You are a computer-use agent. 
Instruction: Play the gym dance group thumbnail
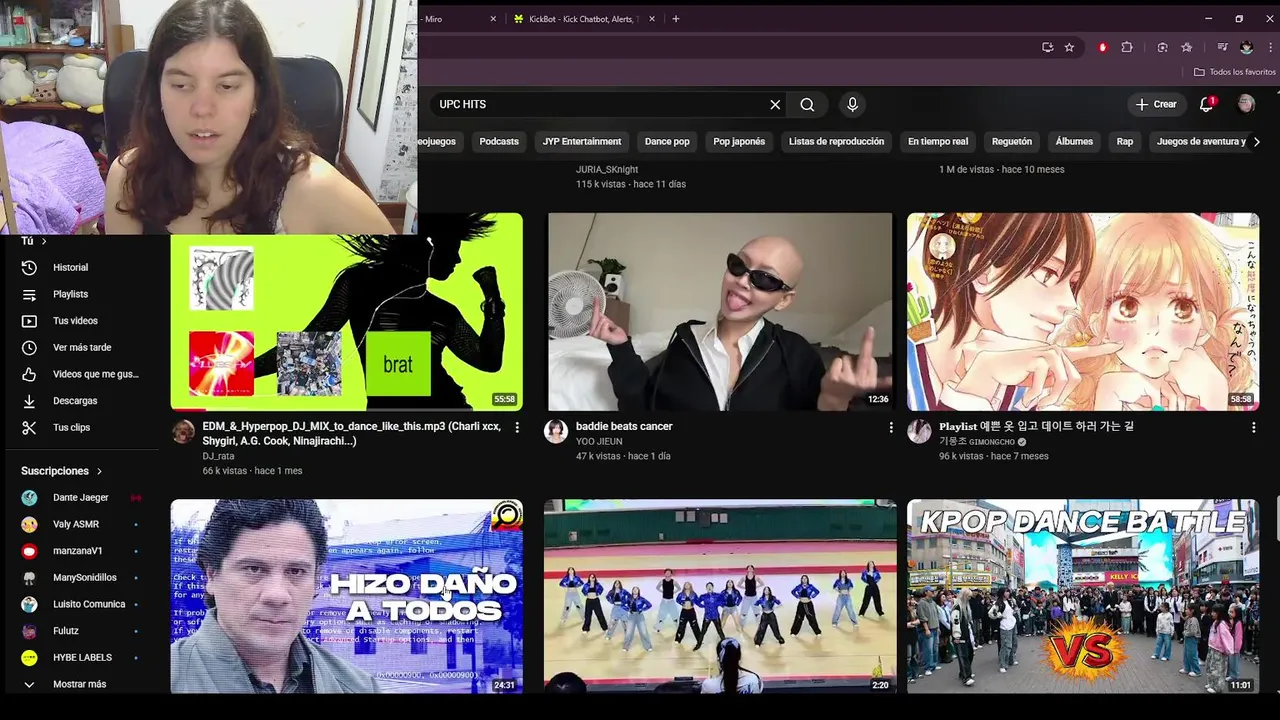coord(720,596)
